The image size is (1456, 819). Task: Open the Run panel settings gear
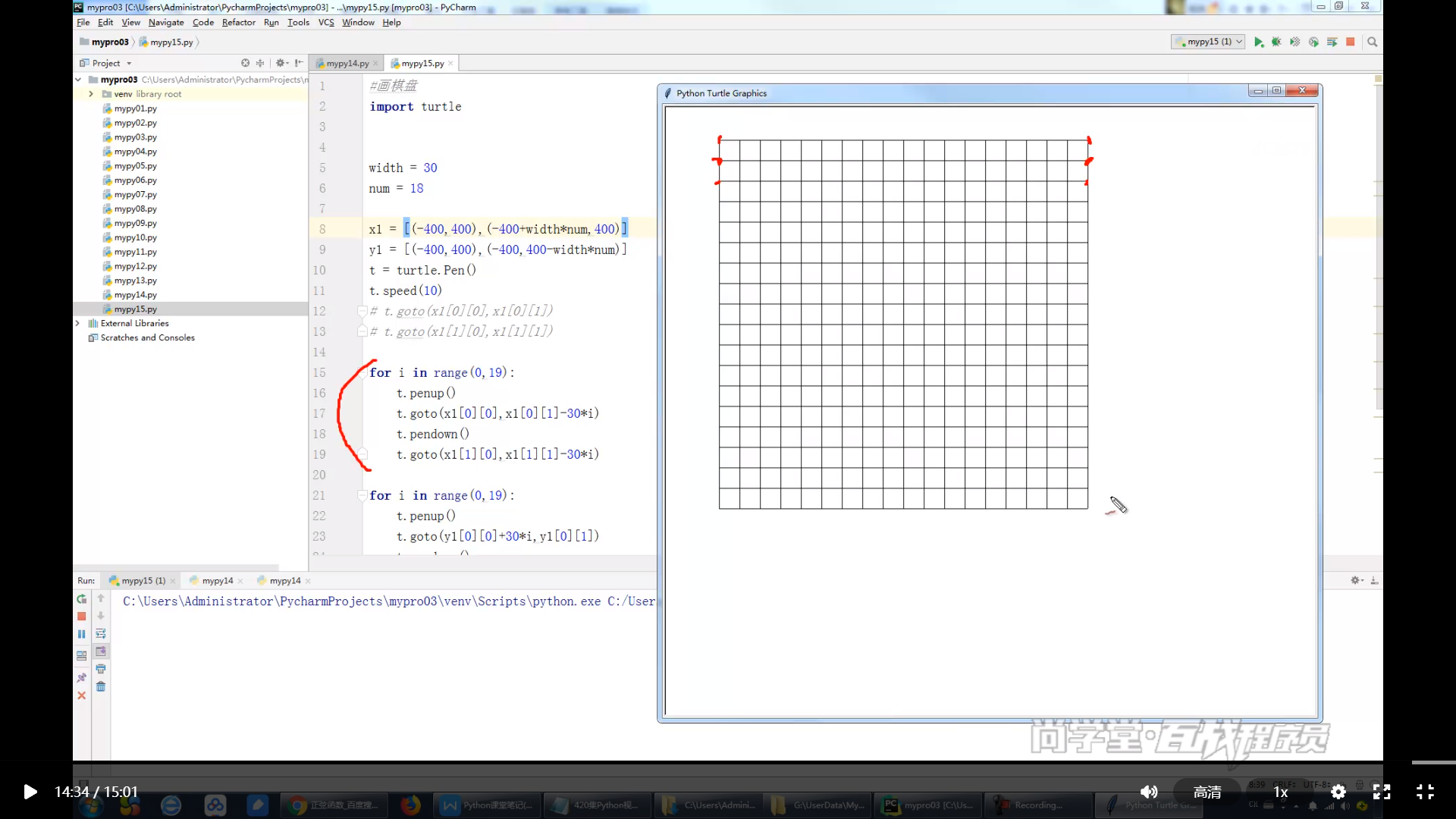tap(1357, 580)
